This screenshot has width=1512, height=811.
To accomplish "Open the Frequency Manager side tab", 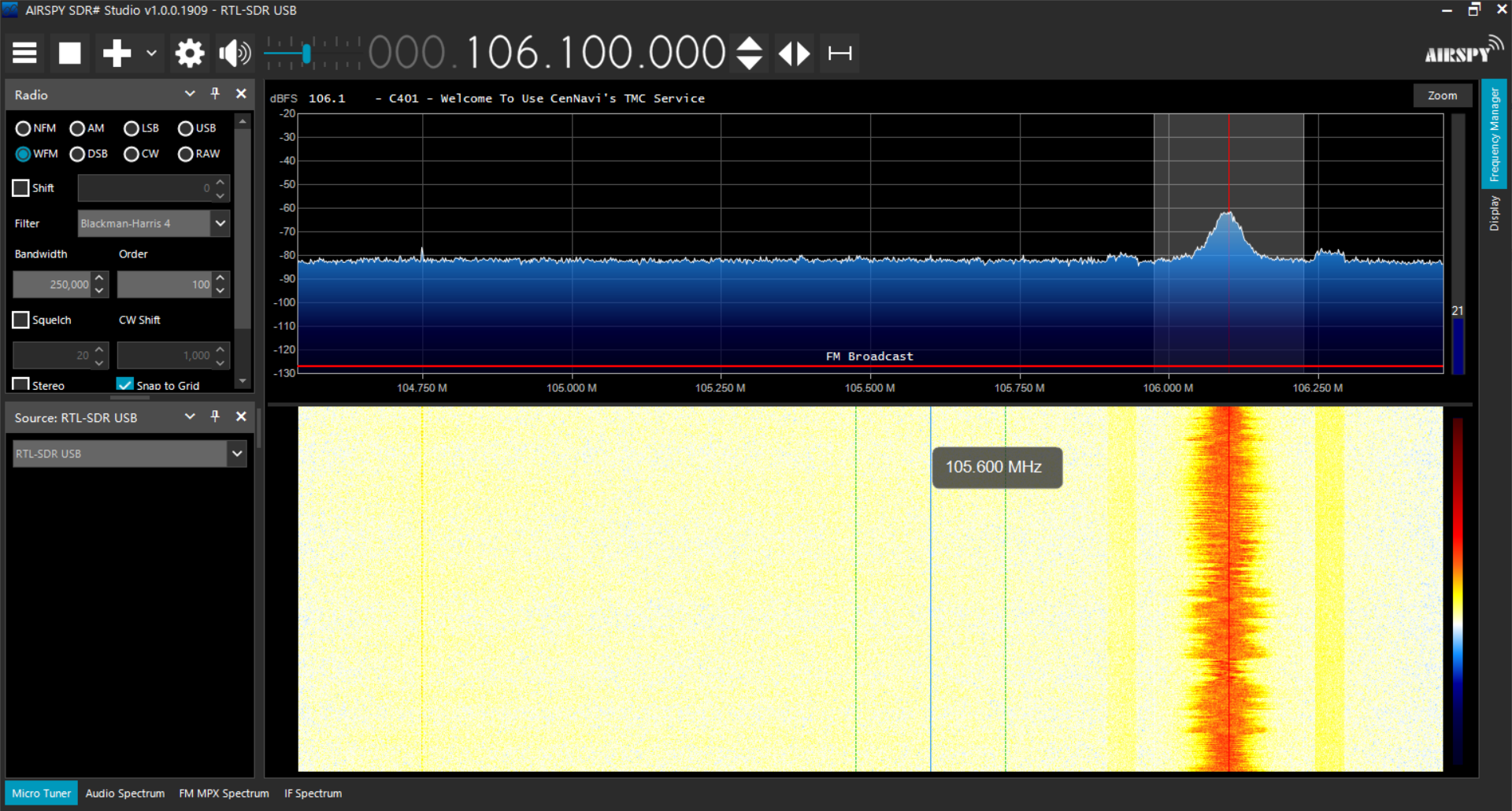I will pos(1494,134).
